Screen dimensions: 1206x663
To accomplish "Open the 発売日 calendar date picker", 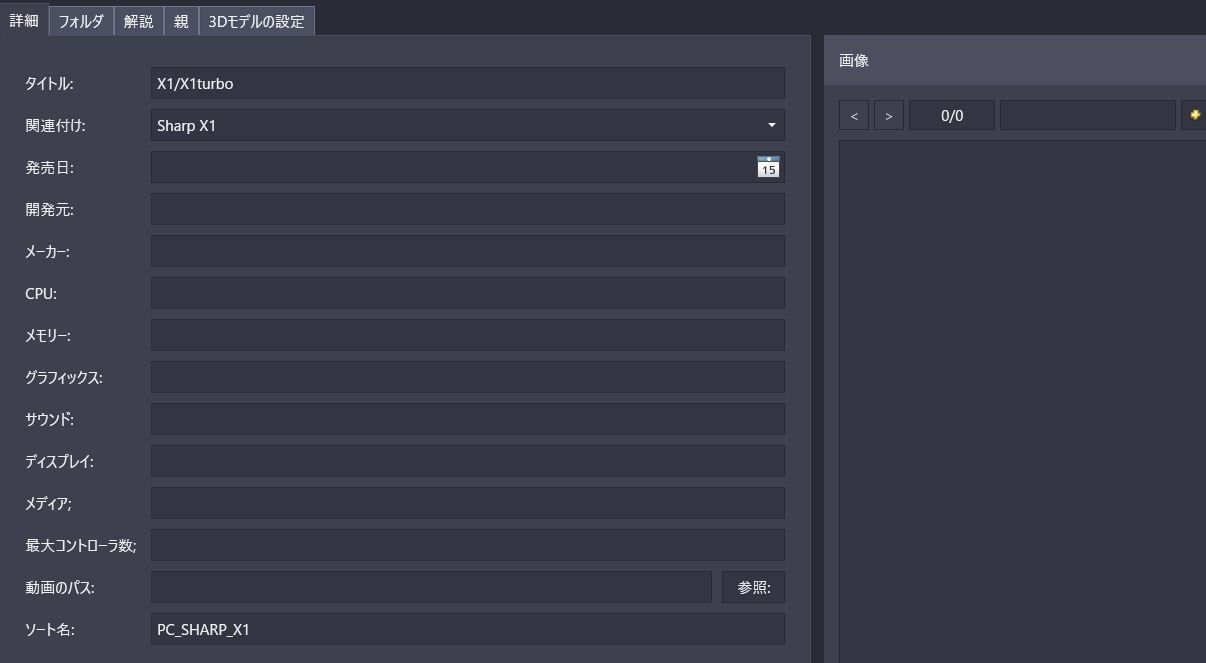I will (767, 167).
